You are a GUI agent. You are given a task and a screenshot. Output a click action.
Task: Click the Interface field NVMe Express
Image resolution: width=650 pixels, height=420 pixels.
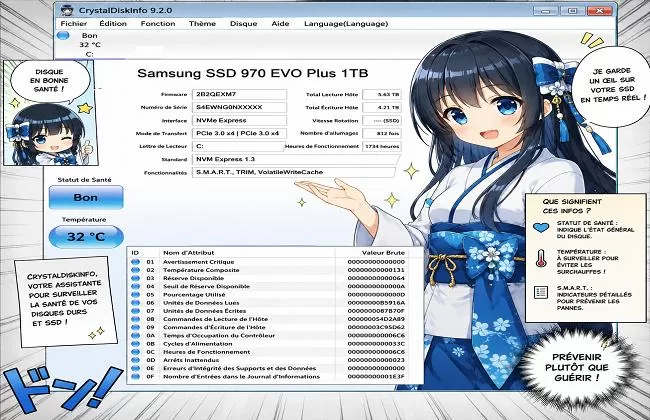pos(239,120)
